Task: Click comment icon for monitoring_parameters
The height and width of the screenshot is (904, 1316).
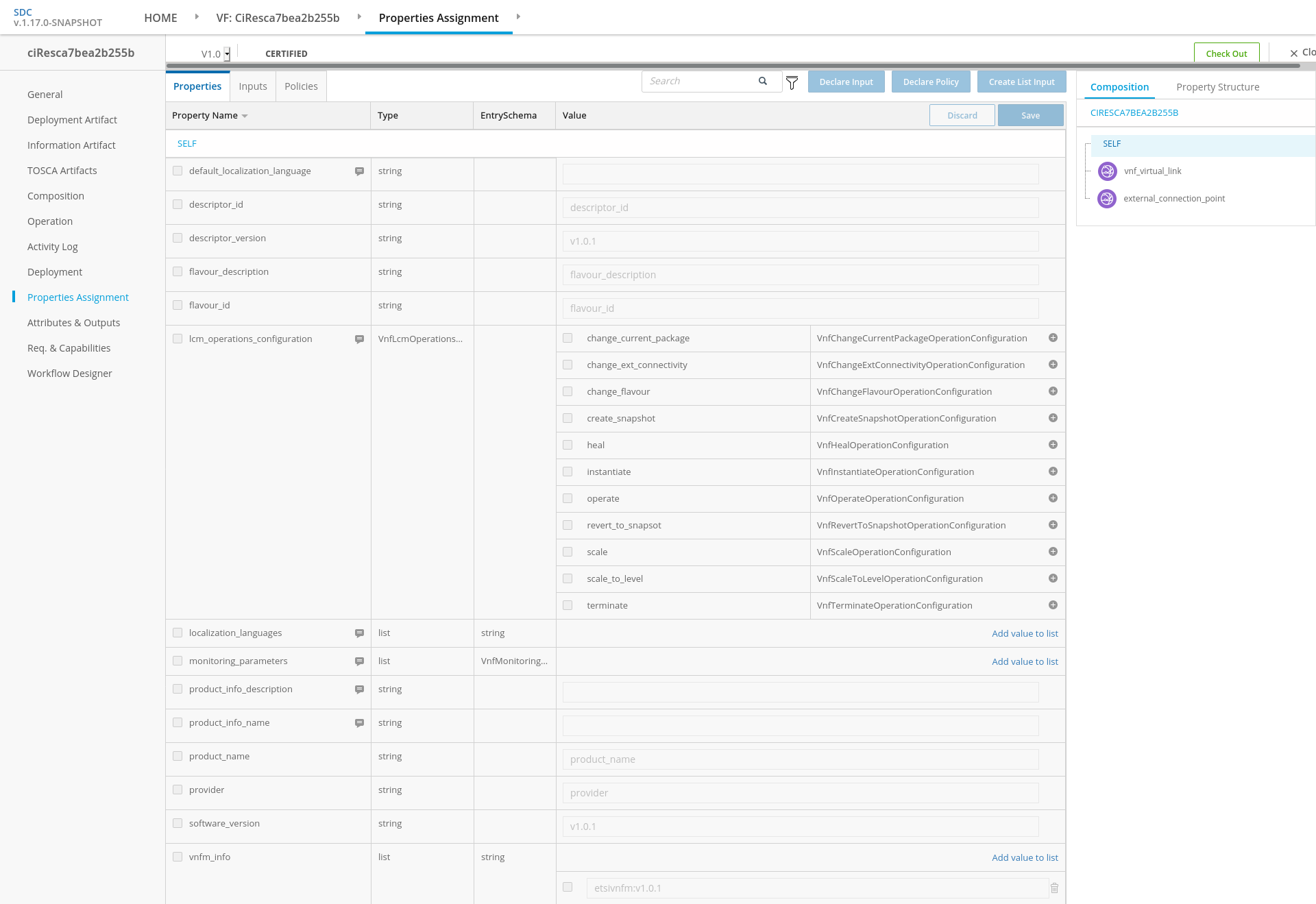Action: (x=359, y=661)
